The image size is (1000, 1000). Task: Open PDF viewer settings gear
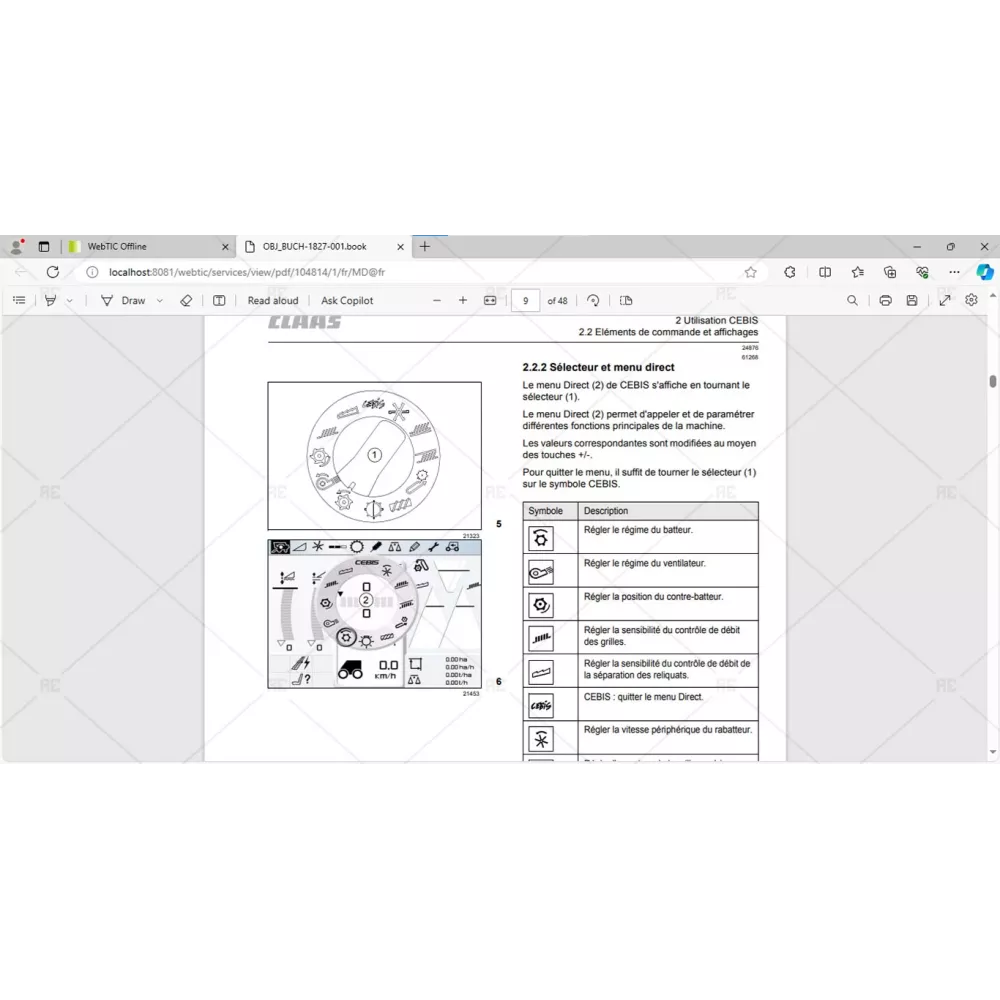971,300
